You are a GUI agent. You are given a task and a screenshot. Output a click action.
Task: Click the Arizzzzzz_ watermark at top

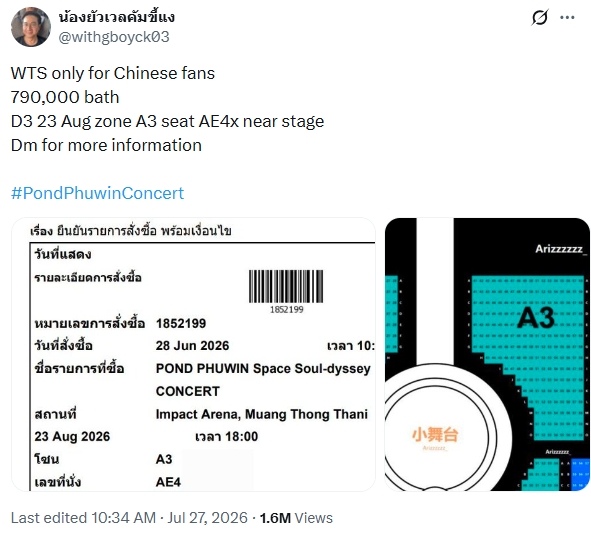click(560, 249)
